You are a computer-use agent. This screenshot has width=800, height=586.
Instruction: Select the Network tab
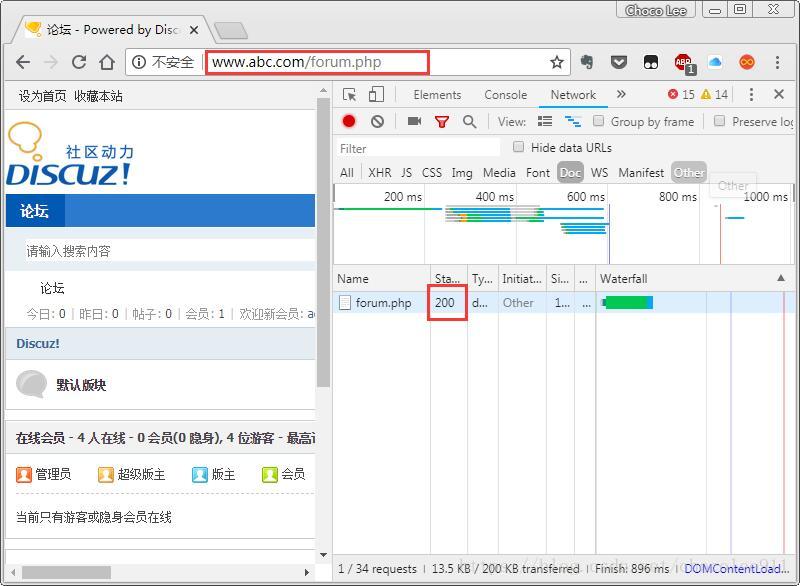[573, 95]
